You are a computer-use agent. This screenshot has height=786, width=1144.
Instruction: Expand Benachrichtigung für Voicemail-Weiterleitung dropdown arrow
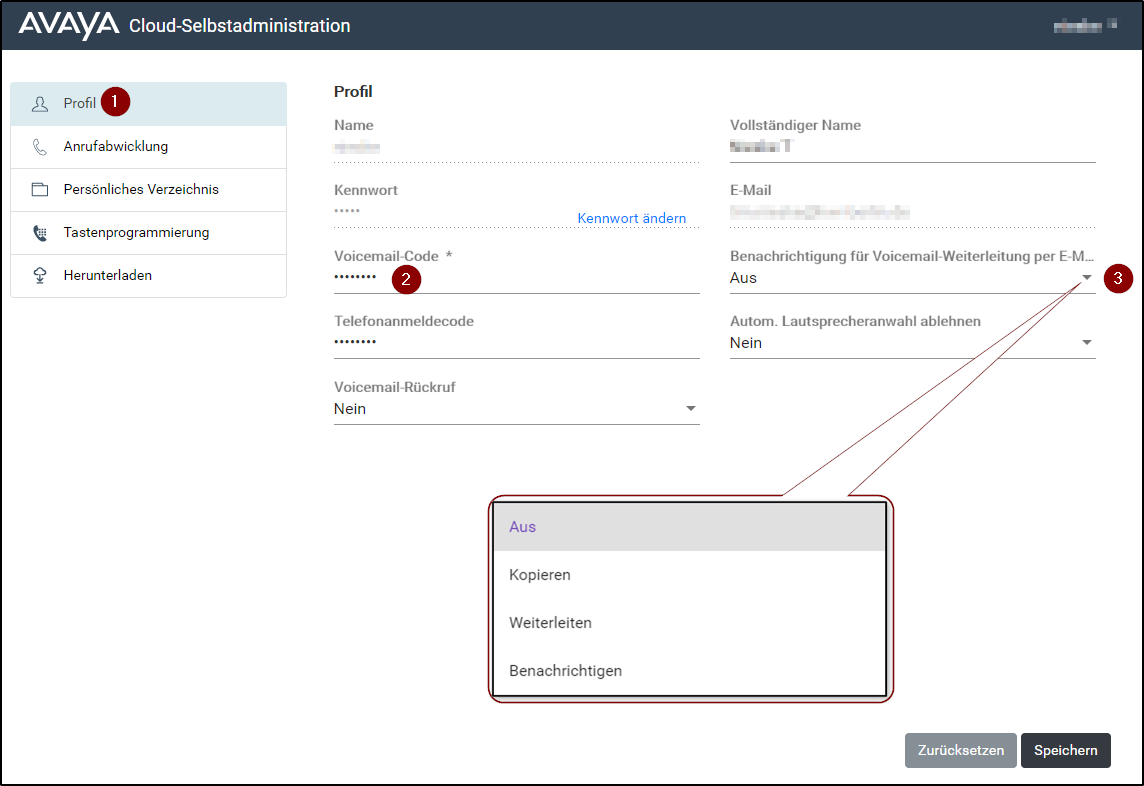click(x=1086, y=277)
